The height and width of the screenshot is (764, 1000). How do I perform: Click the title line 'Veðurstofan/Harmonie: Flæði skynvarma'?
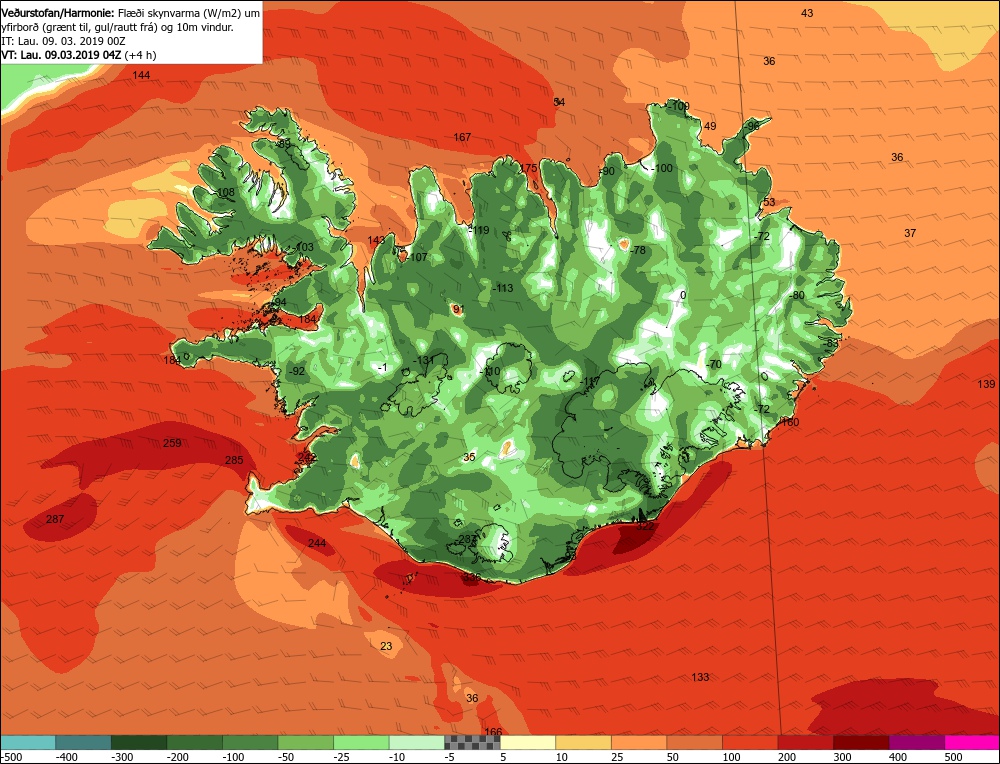(x=130, y=13)
